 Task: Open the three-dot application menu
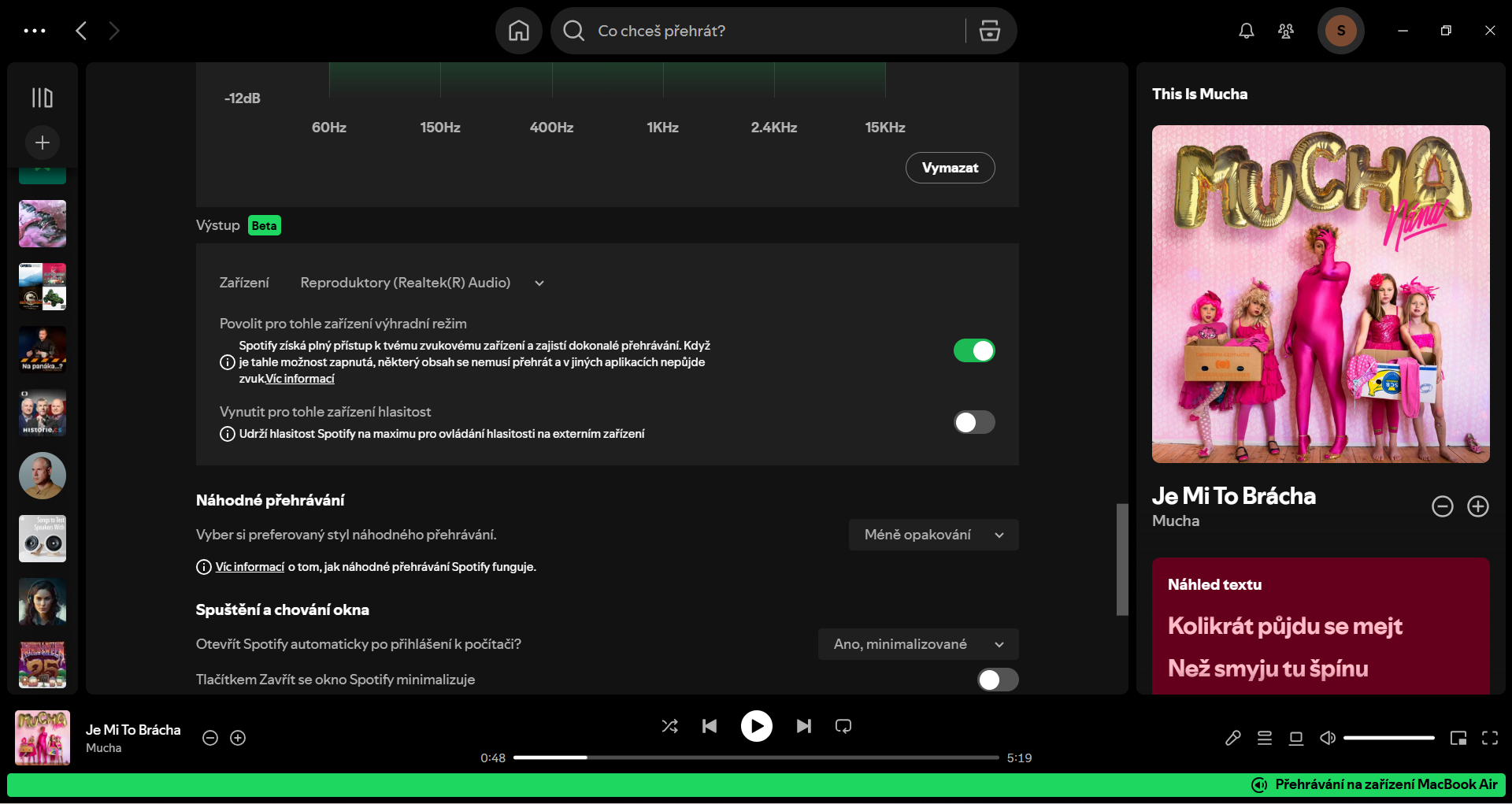[x=35, y=31]
